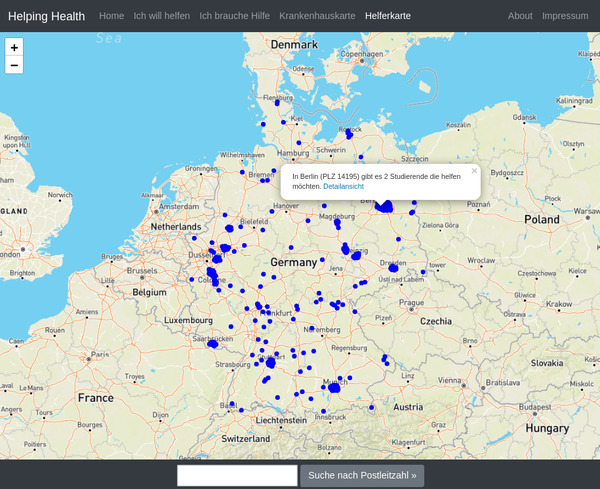Switch to the Krankenhauskarte map
Image resolution: width=600 pixels, height=489 pixels.
tap(317, 16)
